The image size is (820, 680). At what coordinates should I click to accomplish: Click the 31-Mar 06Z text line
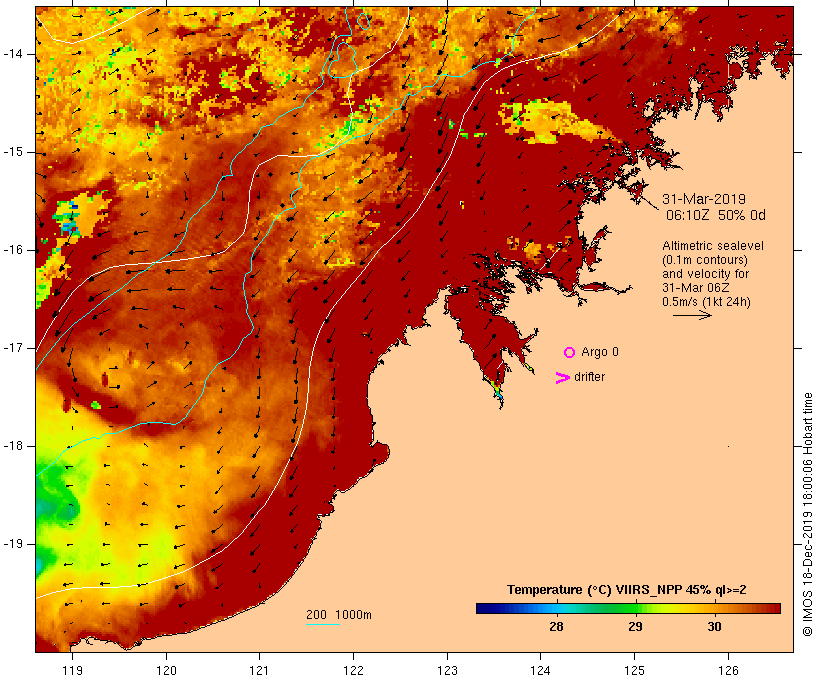click(x=696, y=288)
